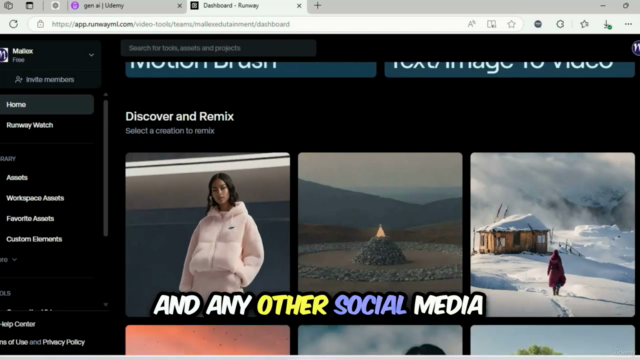This screenshot has height=360, width=640.
Task: Click the Invite members person icon
Action: pos(18,80)
